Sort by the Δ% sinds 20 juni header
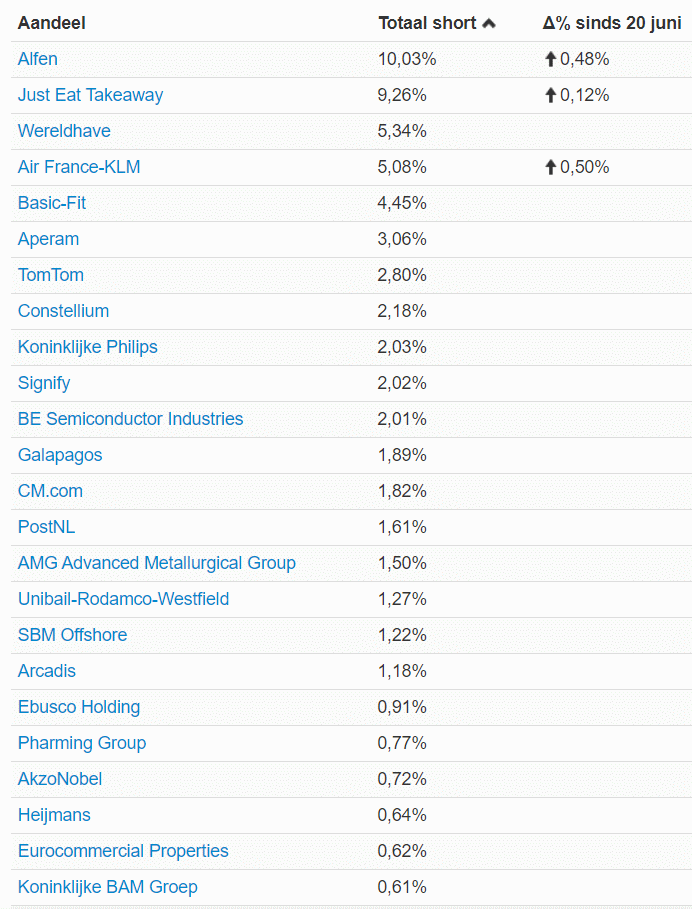 (x=612, y=23)
